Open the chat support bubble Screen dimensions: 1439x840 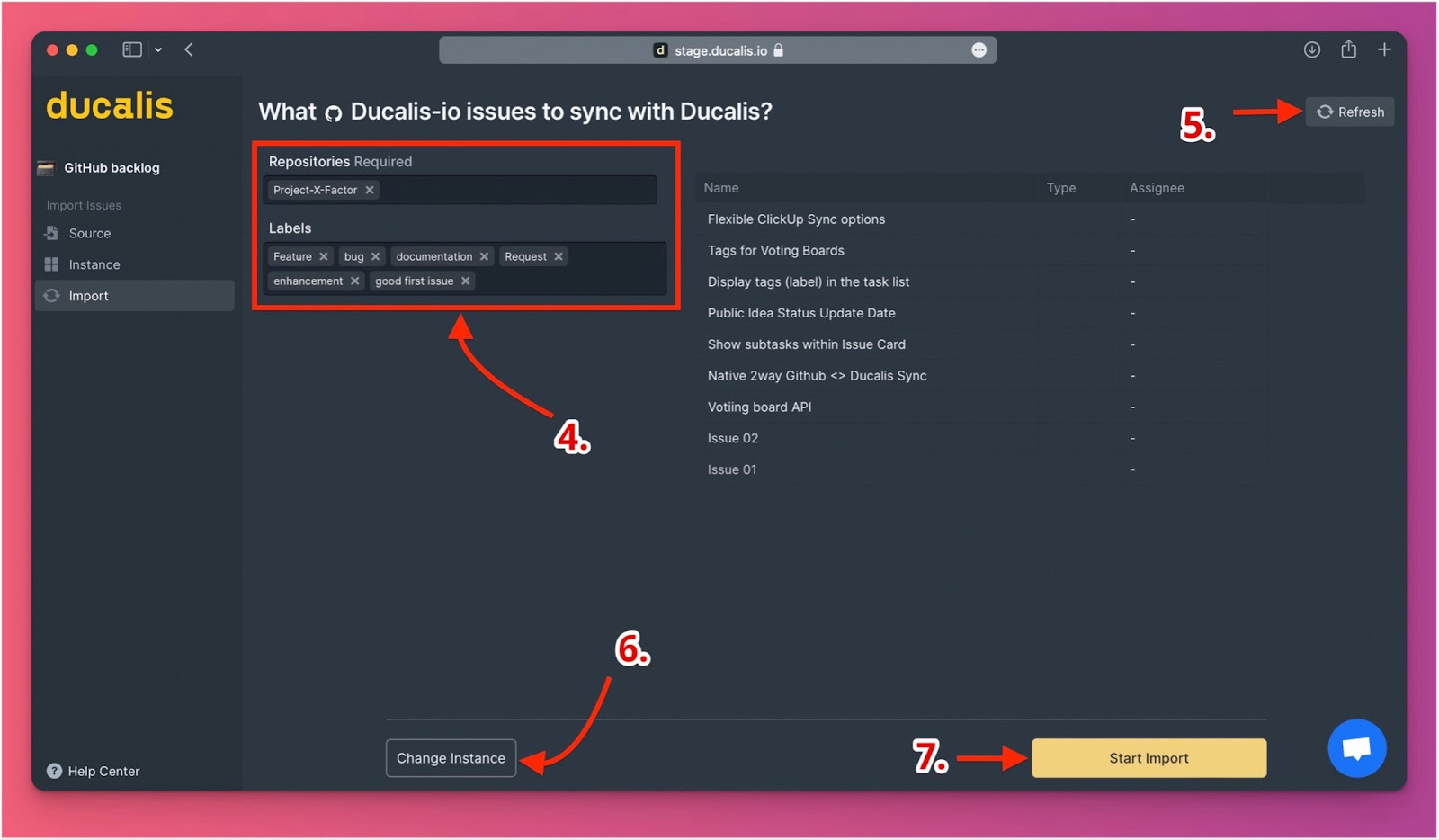click(1357, 748)
